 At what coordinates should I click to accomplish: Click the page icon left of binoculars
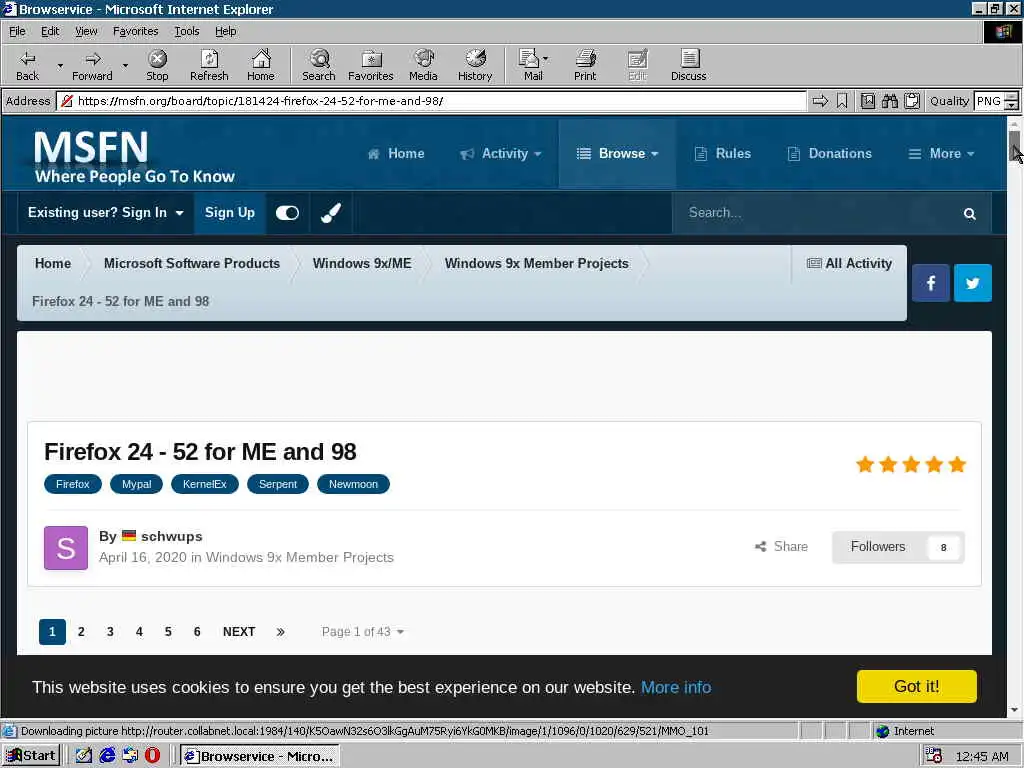[868, 101]
